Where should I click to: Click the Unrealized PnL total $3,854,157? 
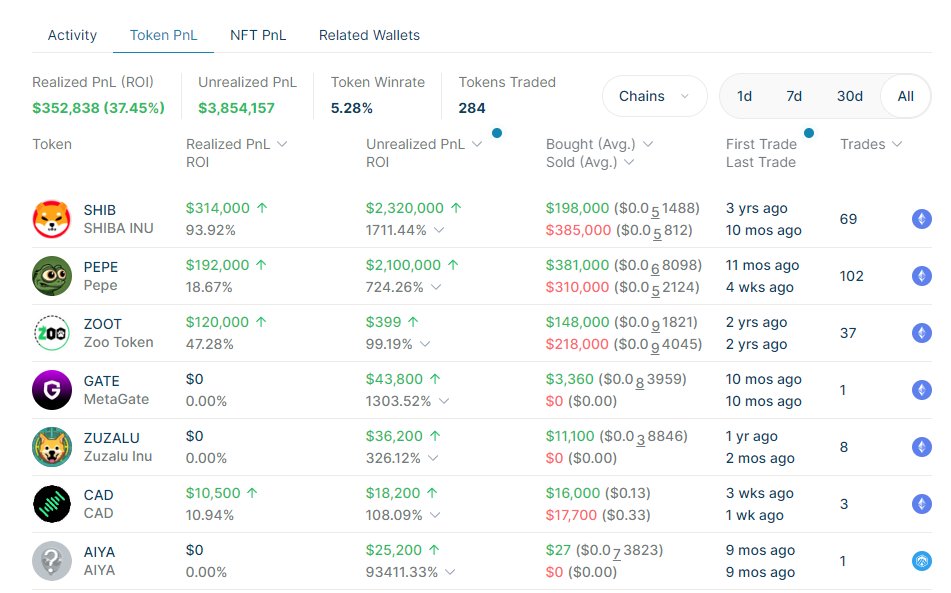[237, 108]
